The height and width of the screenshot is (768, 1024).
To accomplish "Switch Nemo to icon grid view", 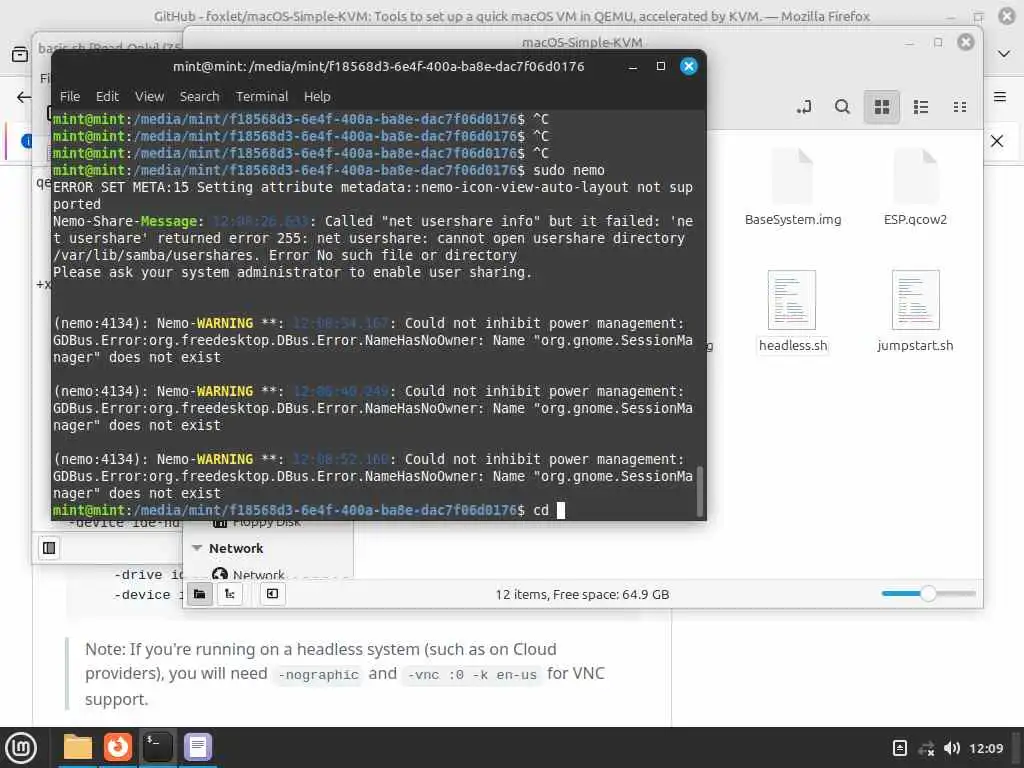I will pos(882,107).
